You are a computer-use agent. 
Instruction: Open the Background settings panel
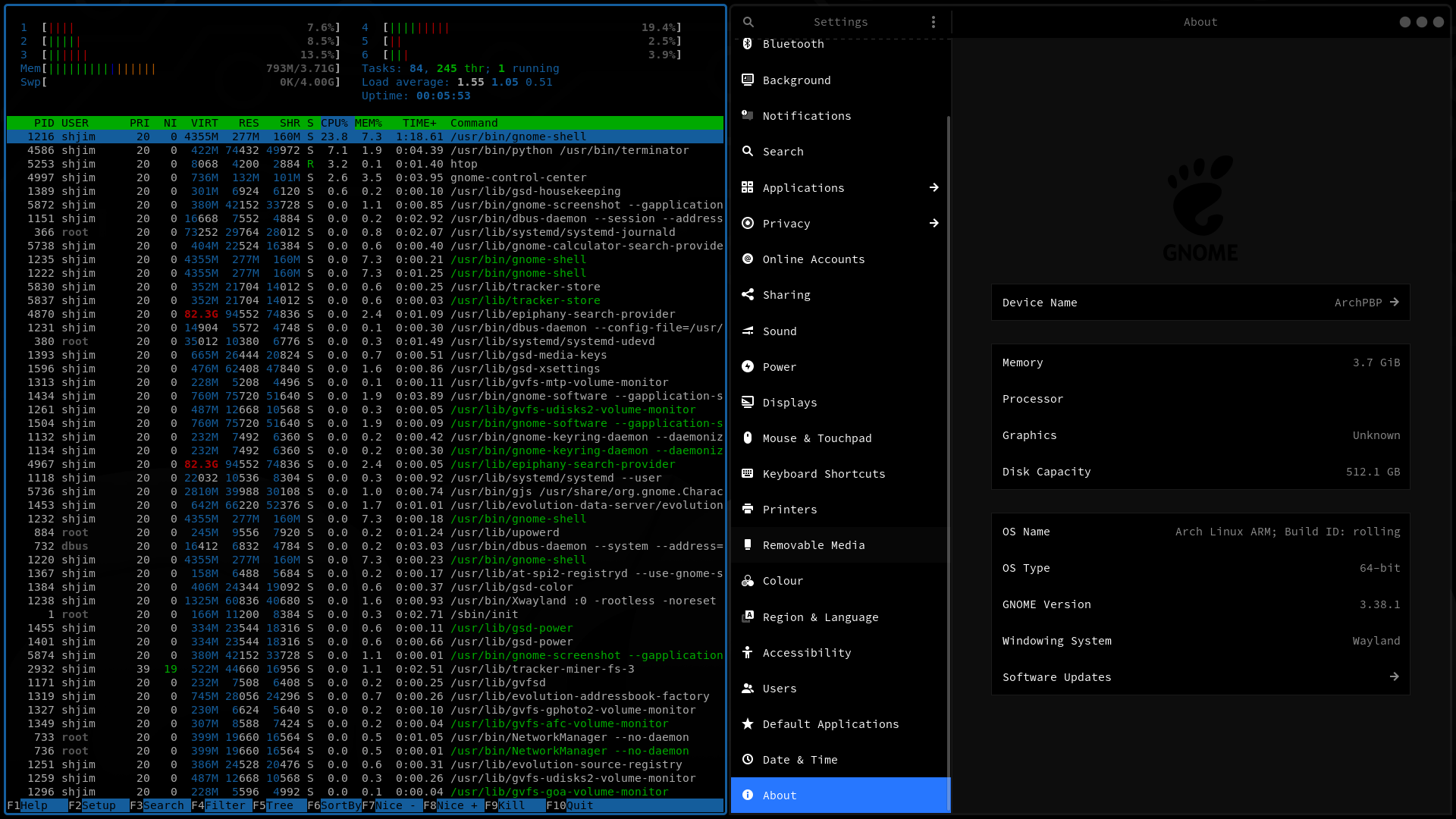(840, 80)
